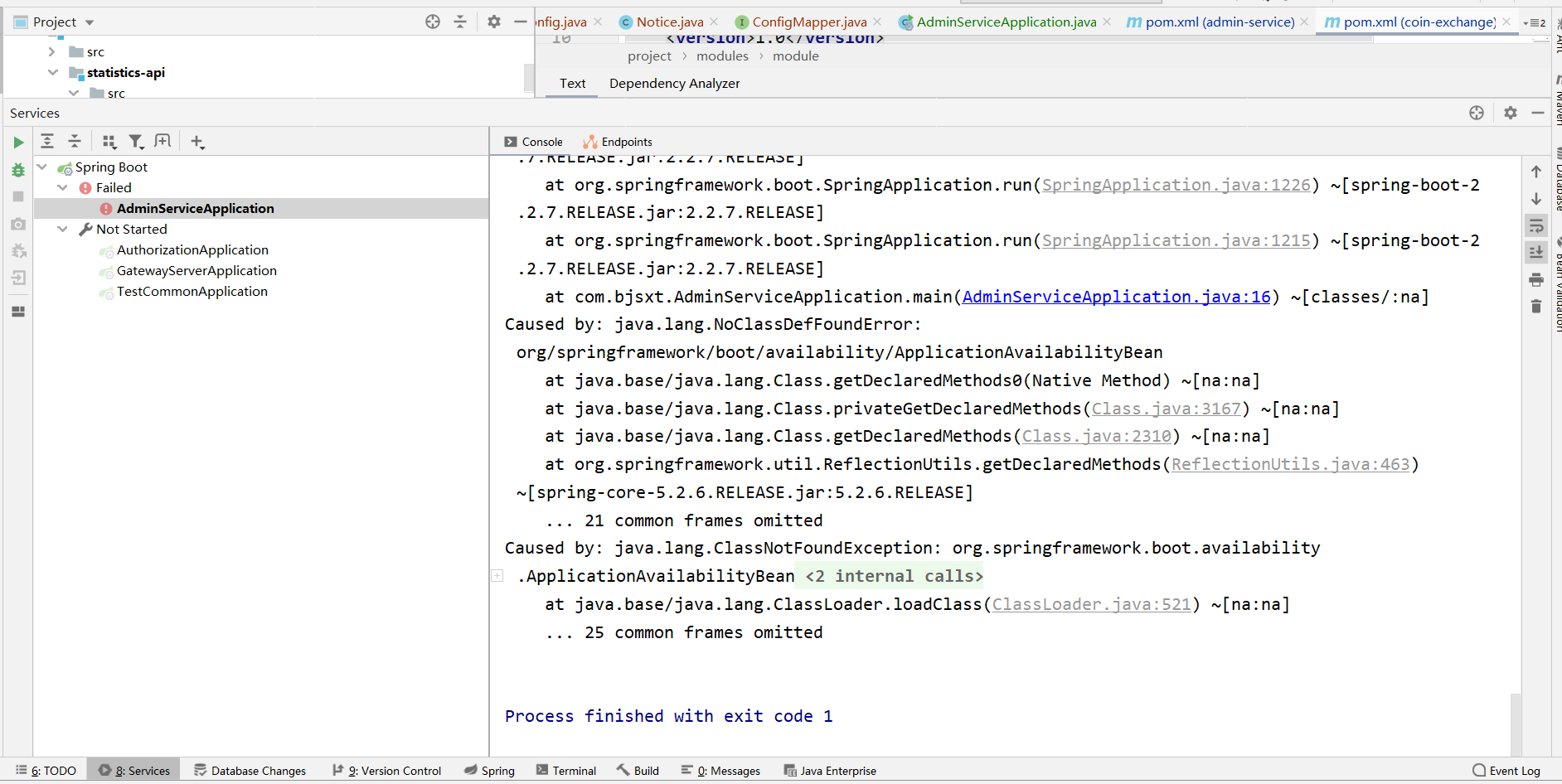1562x784 pixels.
Task: Select TestCommonApplication service
Action: (192, 291)
